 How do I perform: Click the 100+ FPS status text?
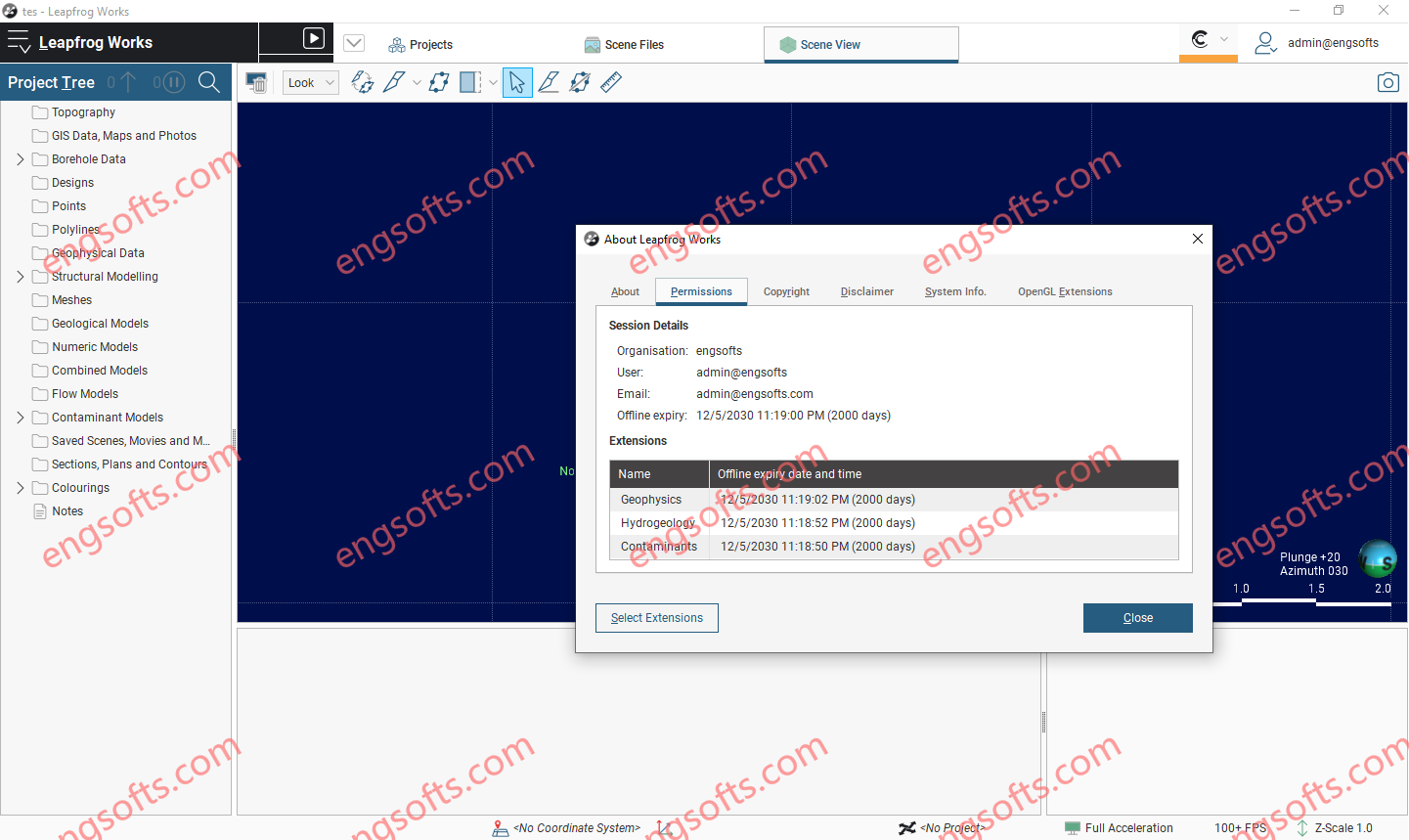(x=1240, y=828)
